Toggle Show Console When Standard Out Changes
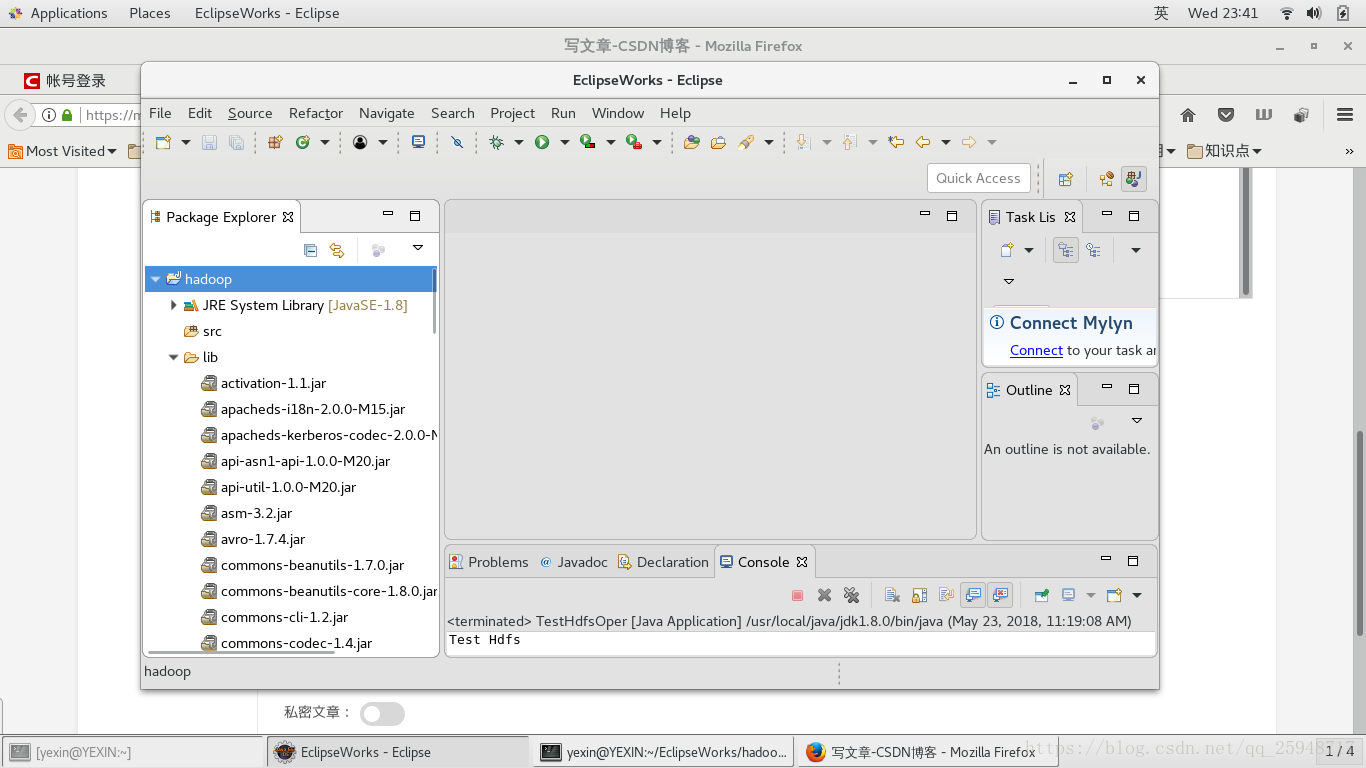The height and width of the screenshot is (768, 1366). [x=973, y=595]
